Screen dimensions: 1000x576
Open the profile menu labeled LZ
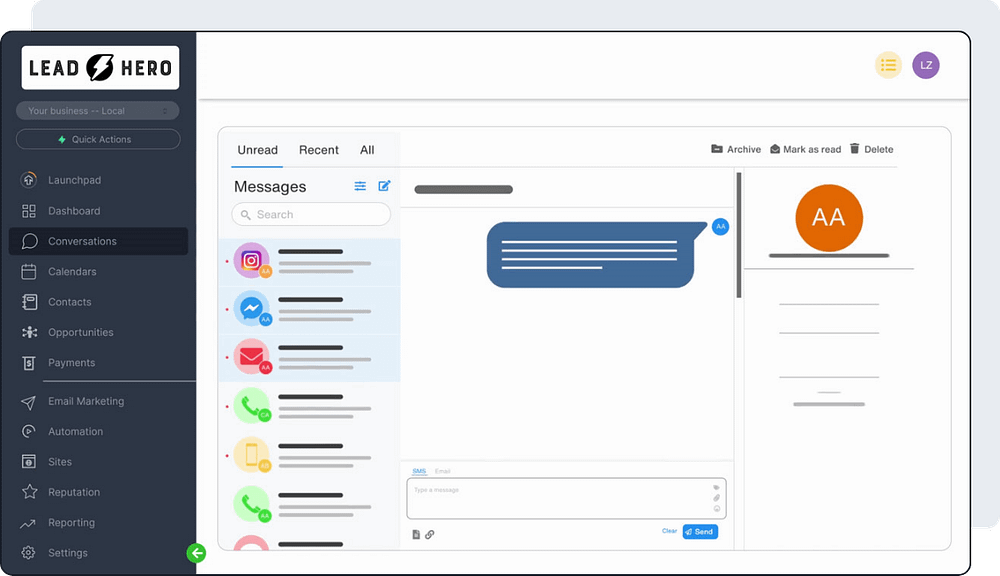pos(926,64)
